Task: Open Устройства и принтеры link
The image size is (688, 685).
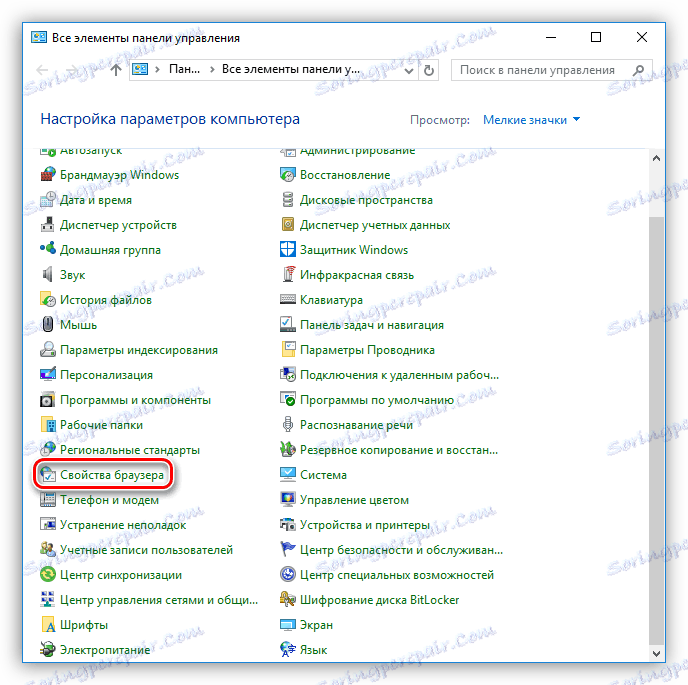Action: coord(365,525)
